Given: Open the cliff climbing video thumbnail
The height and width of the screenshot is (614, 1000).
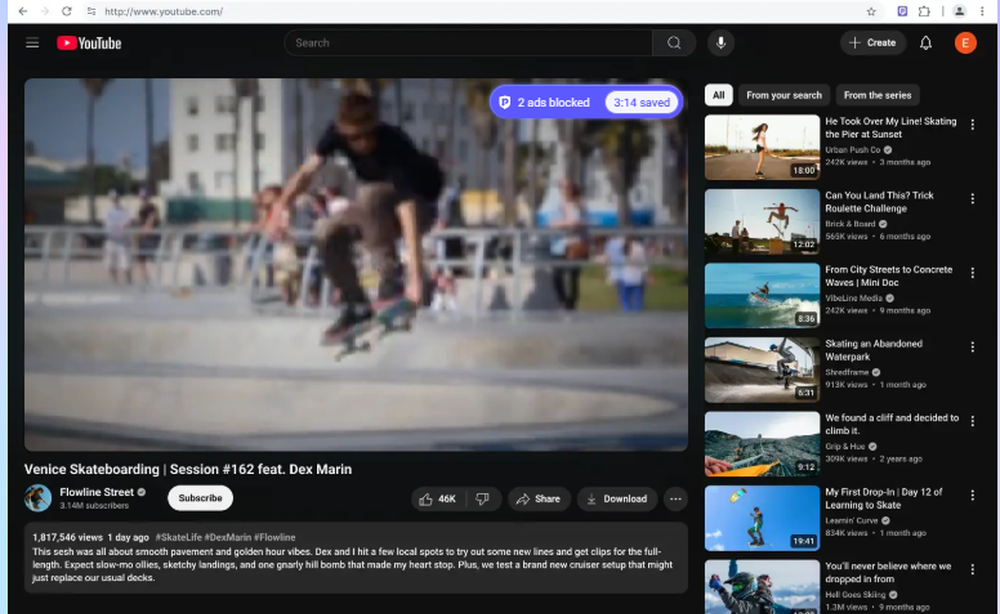Looking at the screenshot, I should tap(762, 443).
